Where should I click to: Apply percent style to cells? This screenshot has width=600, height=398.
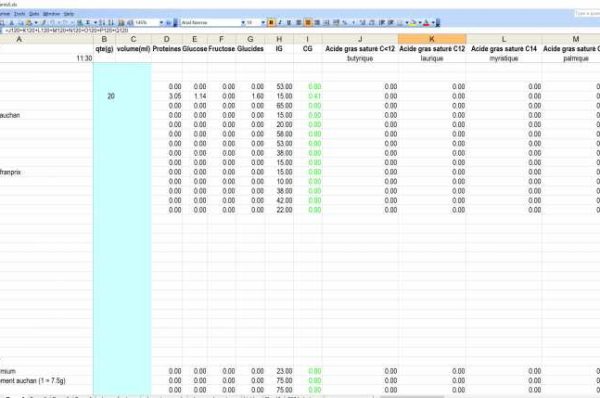345,23
